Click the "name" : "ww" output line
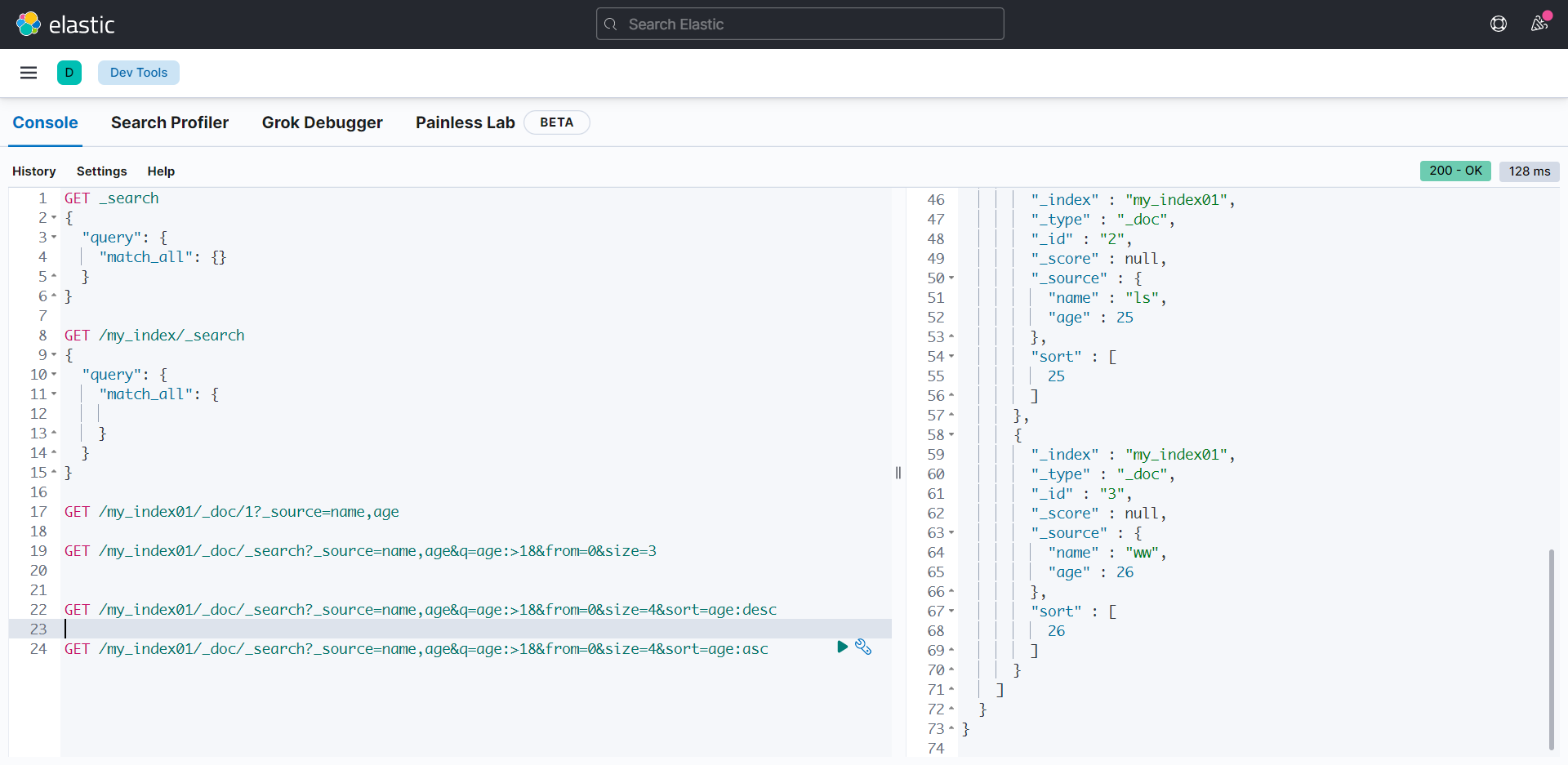Image resolution: width=1568 pixels, height=765 pixels. 1107,553
